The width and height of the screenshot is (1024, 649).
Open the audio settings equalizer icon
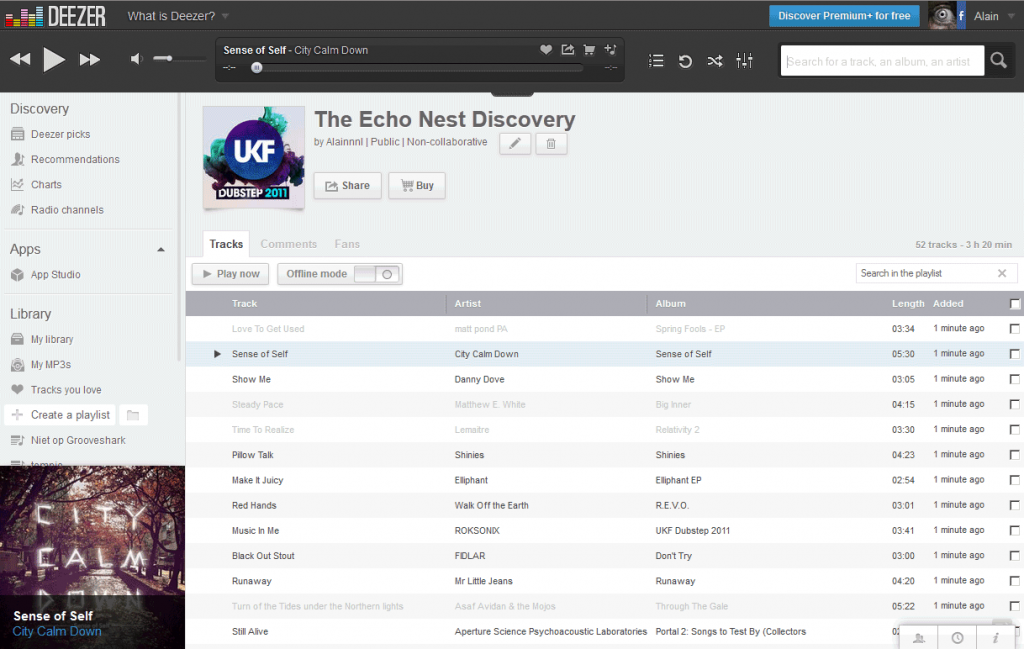point(744,60)
